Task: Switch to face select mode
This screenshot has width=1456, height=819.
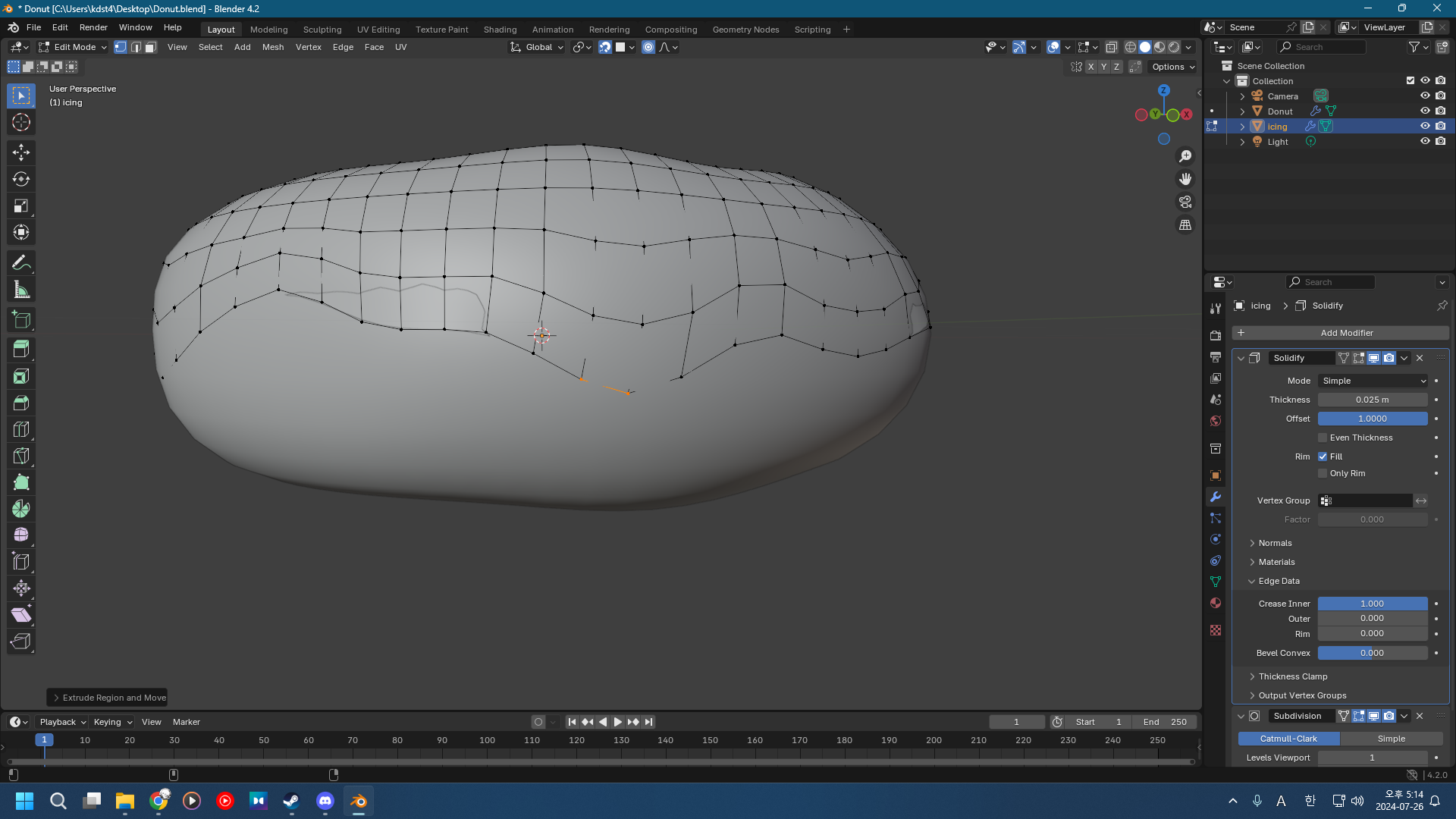Action: coord(151,47)
